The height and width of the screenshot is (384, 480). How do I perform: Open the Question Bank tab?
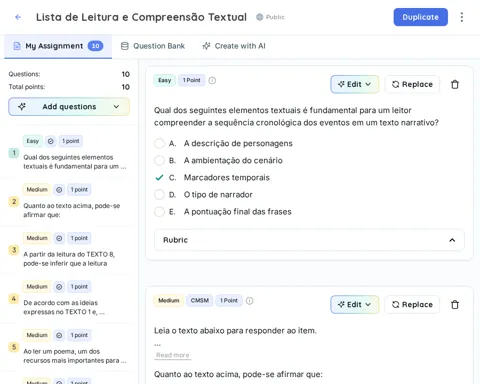pyautogui.click(x=153, y=46)
